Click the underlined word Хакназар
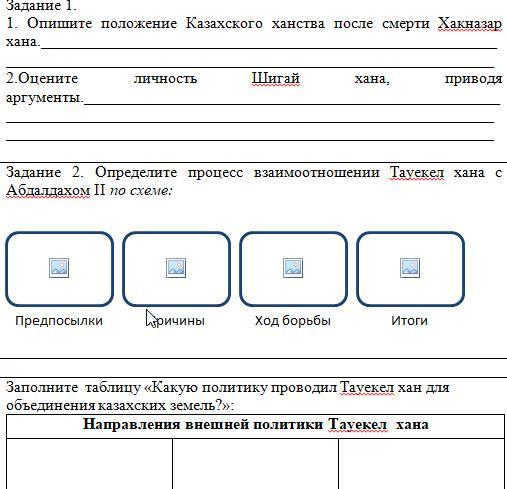 [470, 24]
